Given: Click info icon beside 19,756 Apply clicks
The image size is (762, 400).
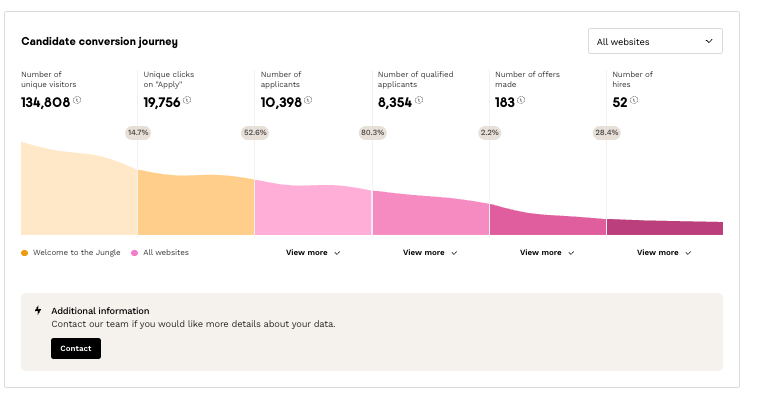Looking at the screenshot, I should pos(187,100).
